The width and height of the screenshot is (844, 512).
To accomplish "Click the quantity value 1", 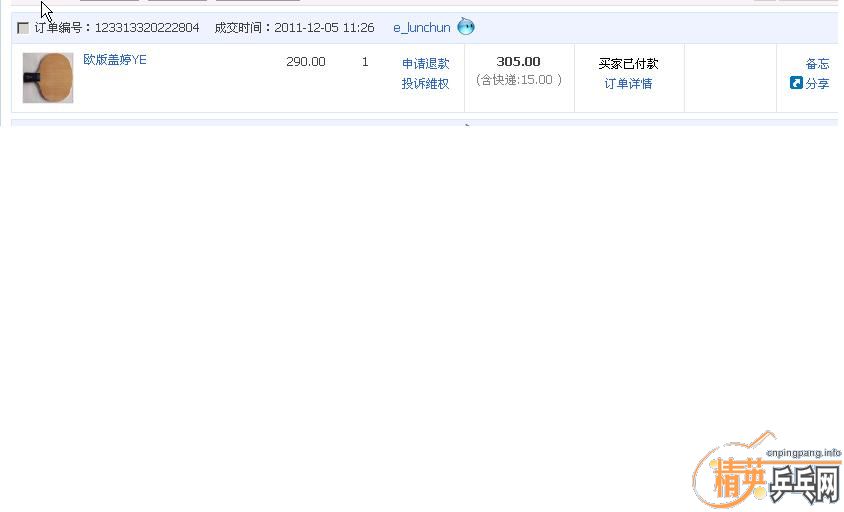I will pos(365,62).
